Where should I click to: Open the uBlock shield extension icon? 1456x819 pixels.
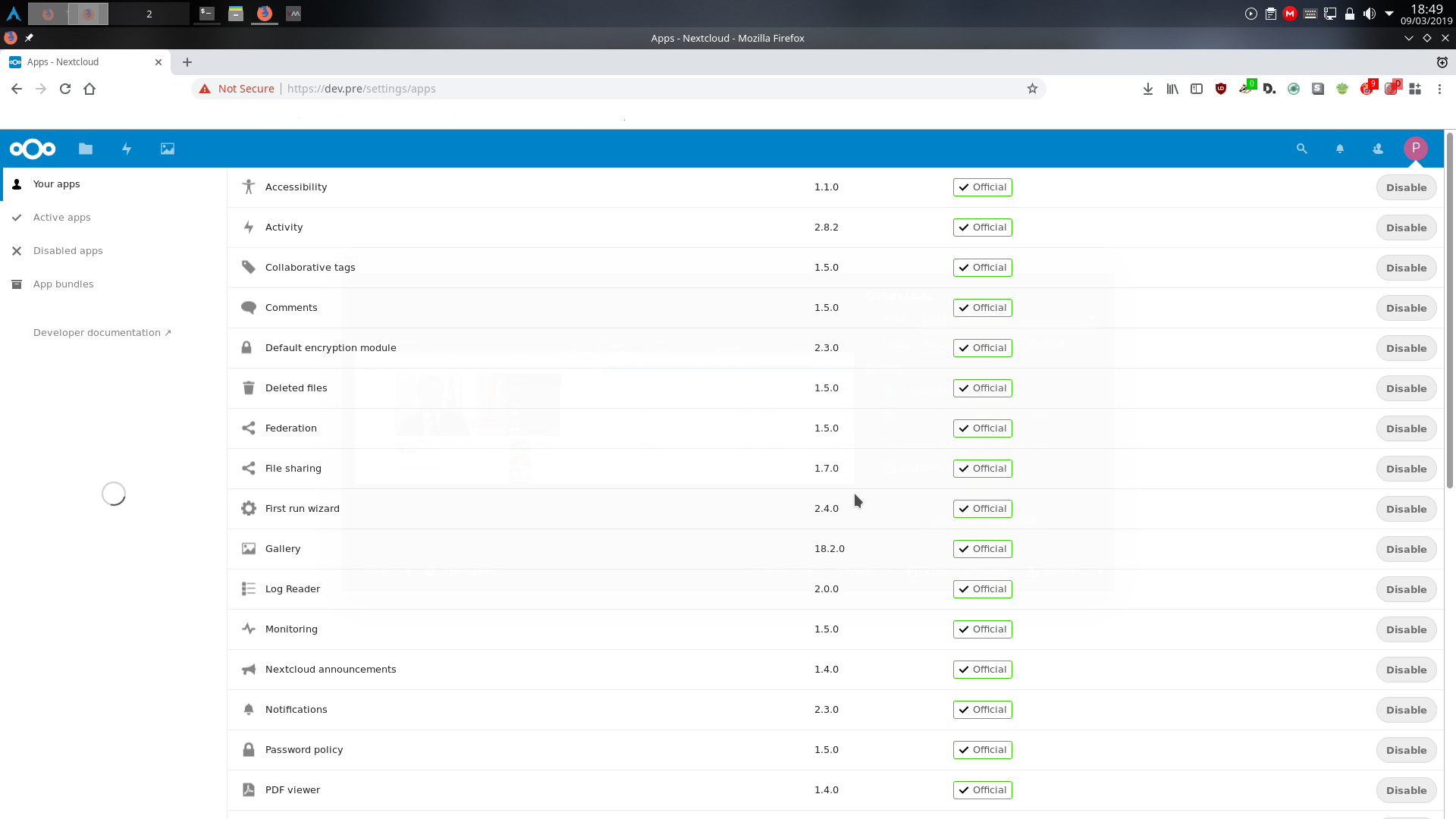click(1221, 89)
